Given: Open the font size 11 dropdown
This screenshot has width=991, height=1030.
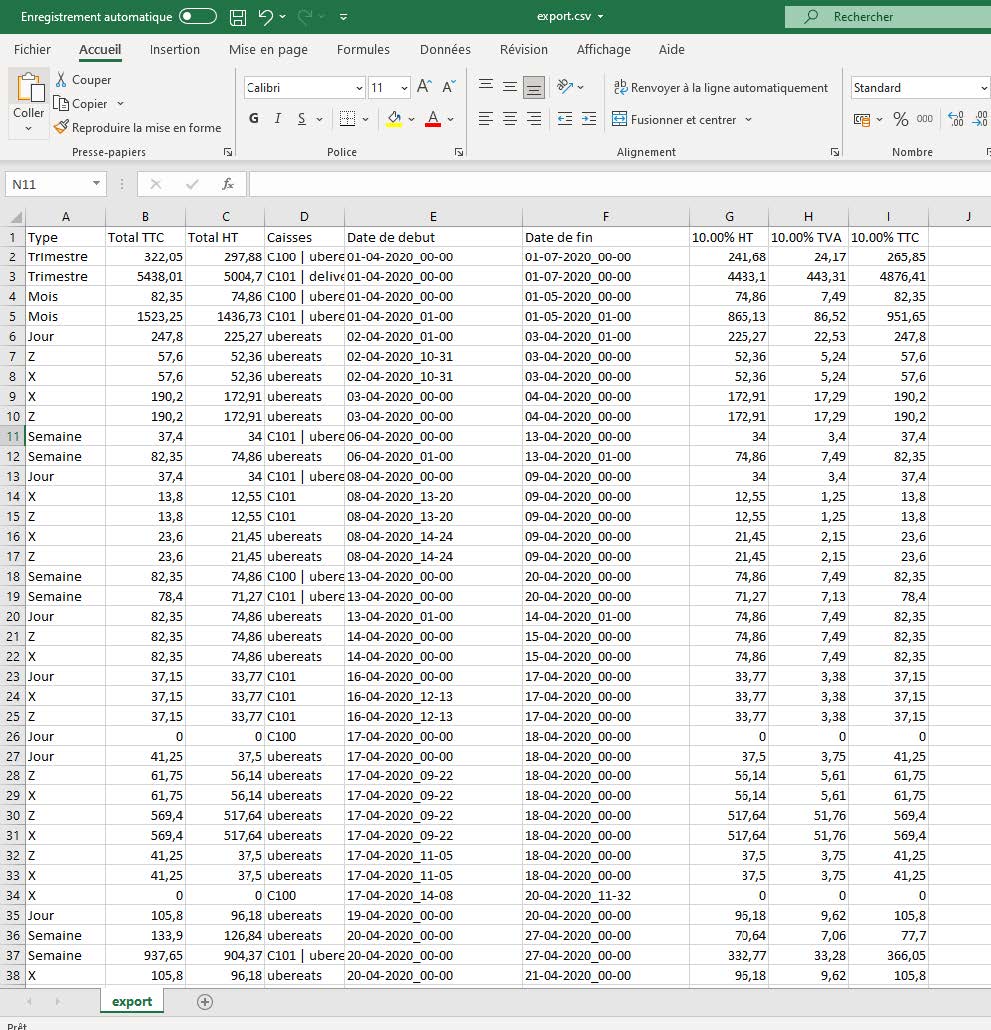Looking at the screenshot, I should (x=404, y=88).
